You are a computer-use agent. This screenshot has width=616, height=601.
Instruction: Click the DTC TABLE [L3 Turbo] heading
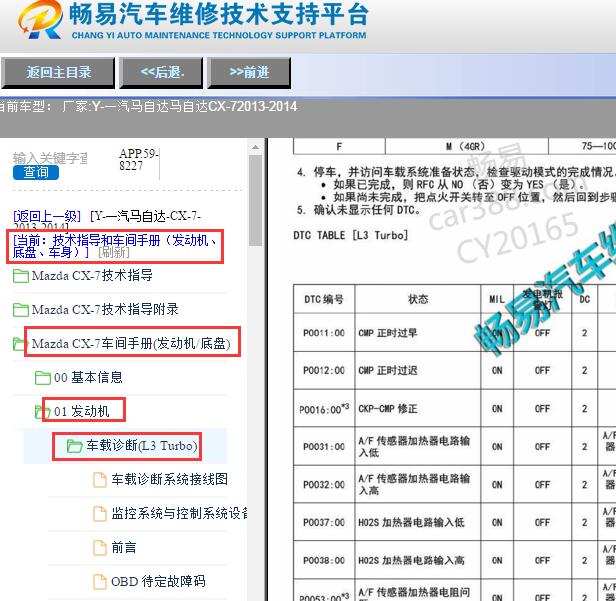(x=350, y=235)
